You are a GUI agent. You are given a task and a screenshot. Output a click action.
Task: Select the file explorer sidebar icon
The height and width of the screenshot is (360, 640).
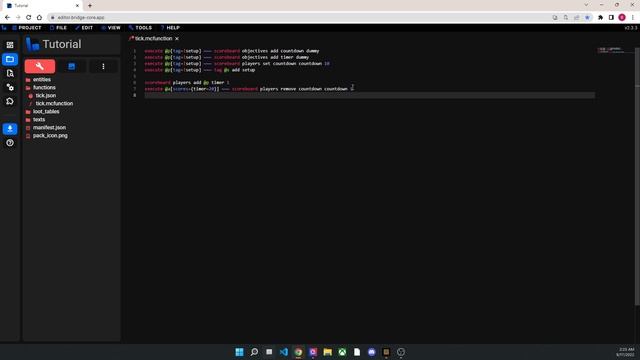coord(10,59)
